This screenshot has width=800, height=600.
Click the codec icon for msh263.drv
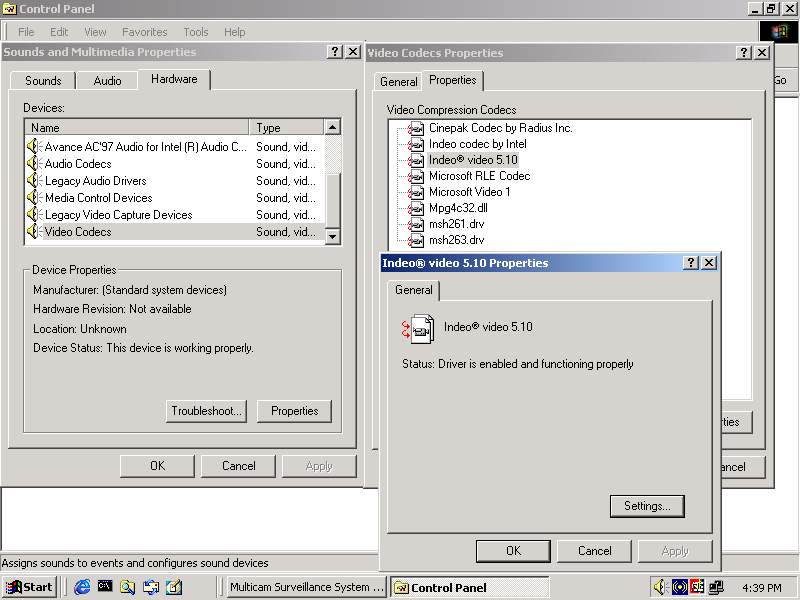[x=416, y=240]
